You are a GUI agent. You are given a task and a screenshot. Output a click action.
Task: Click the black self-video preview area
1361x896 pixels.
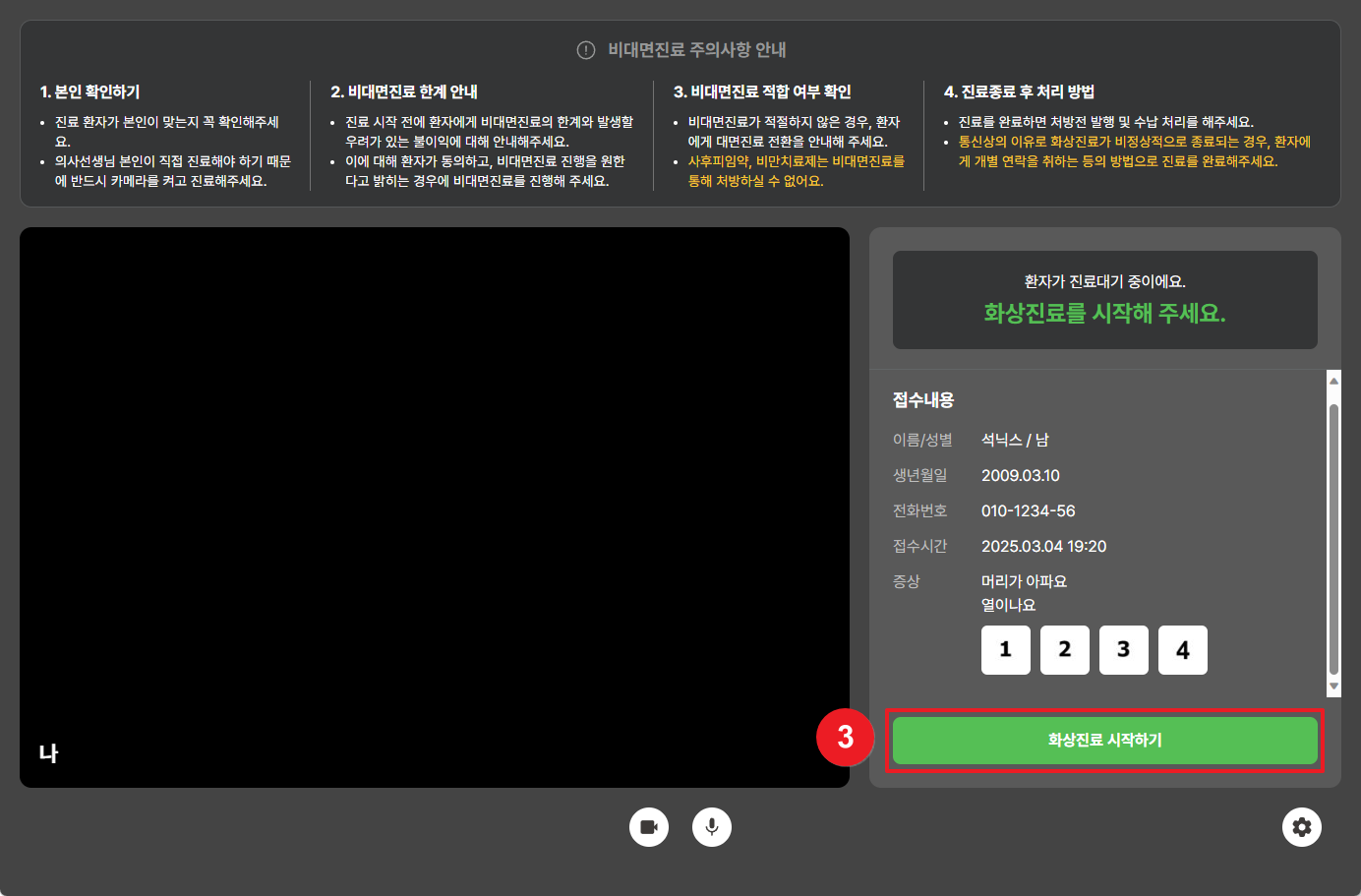(434, 492)
